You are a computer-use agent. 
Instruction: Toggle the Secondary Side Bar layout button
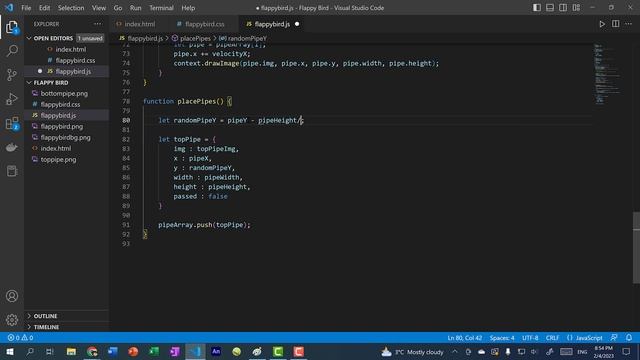click(563, 8)
